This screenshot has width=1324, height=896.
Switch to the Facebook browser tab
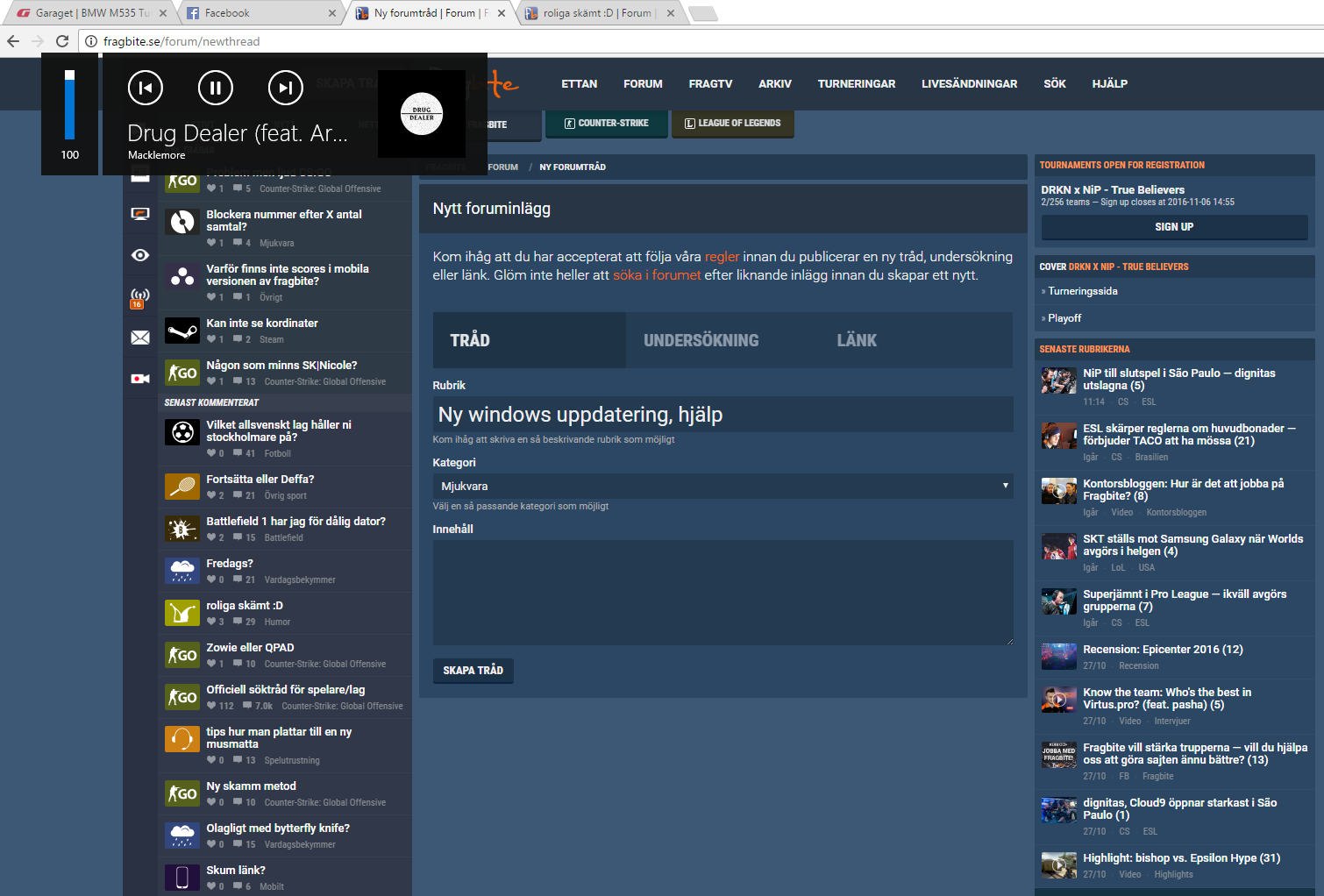coord(260,13)
